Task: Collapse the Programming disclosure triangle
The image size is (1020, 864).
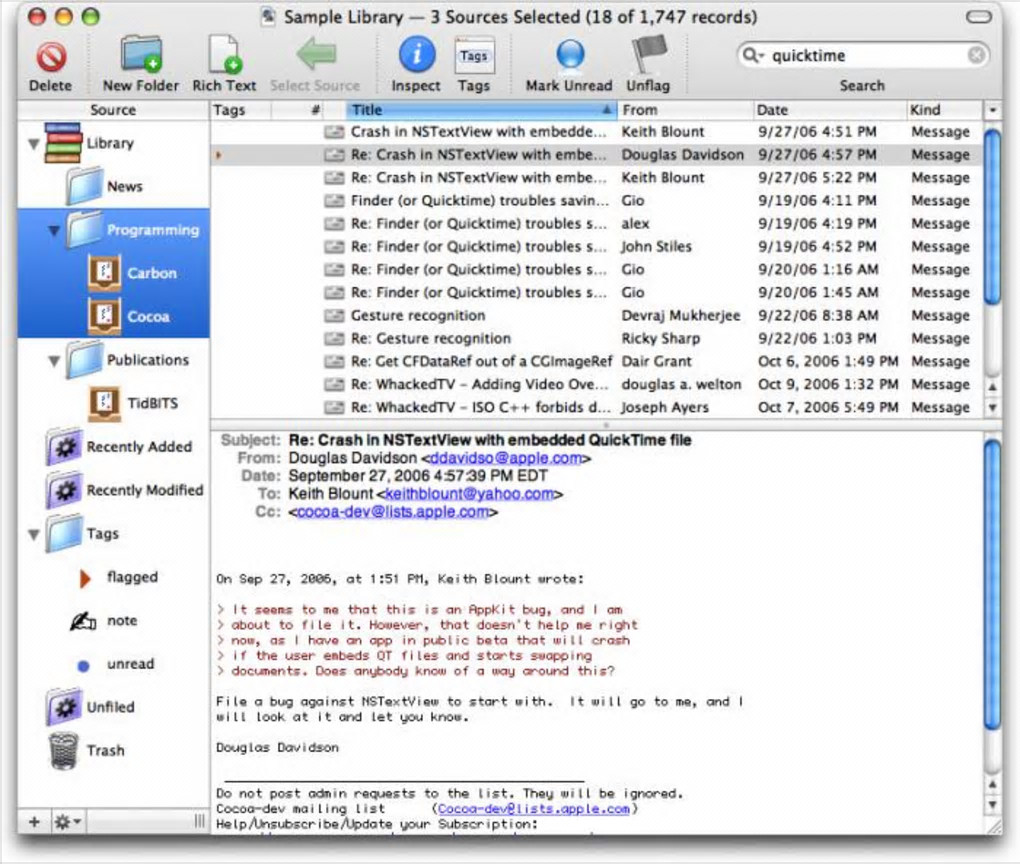Action: click(x=54, y=230)
